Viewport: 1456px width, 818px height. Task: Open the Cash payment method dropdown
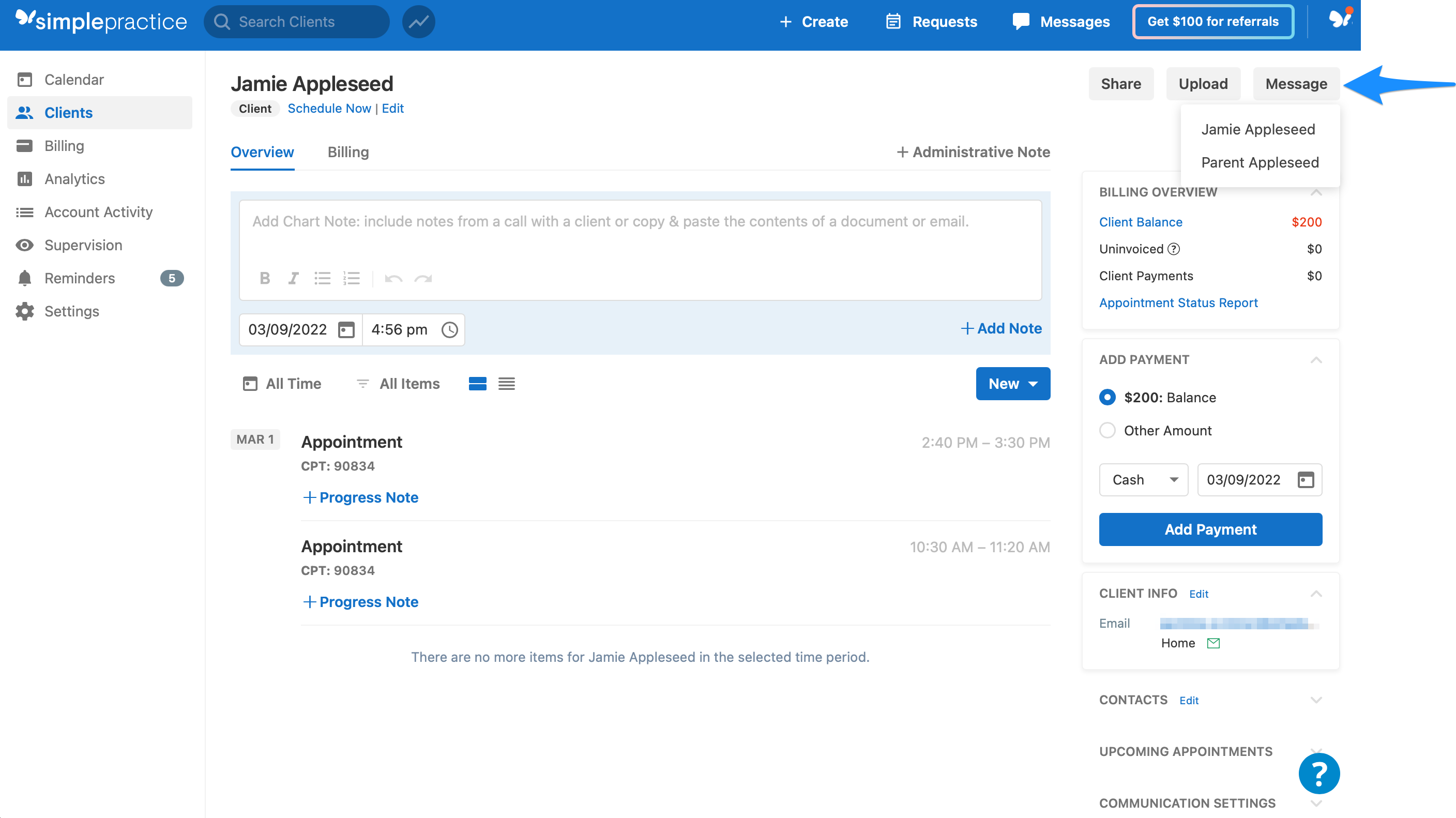(1143, 479)
